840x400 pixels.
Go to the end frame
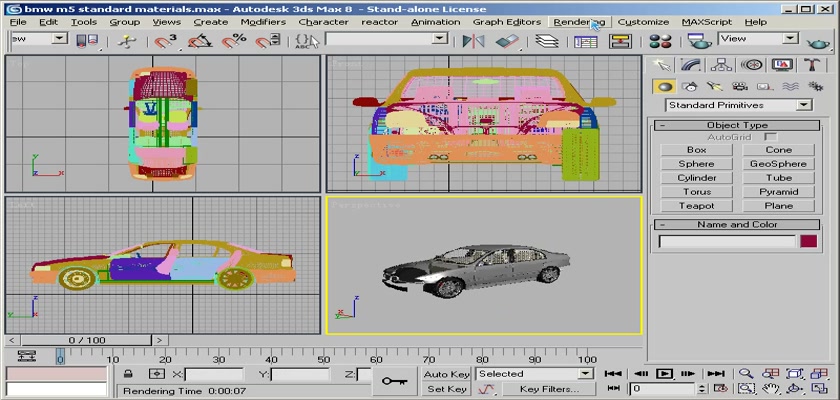coord(716,373)
